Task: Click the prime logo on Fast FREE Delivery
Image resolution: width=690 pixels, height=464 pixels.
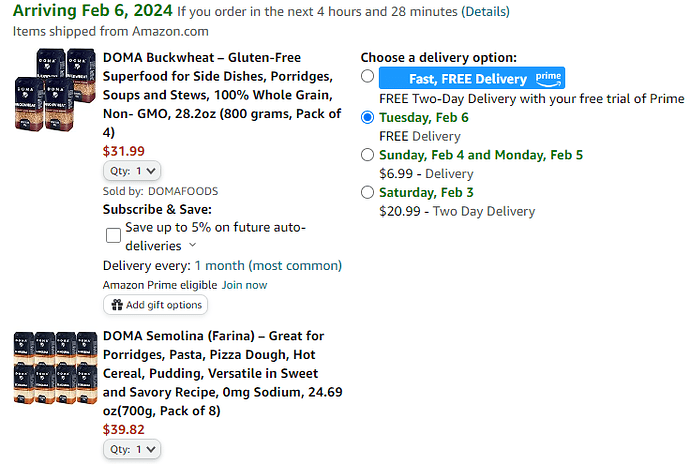Action: point(548,78)
